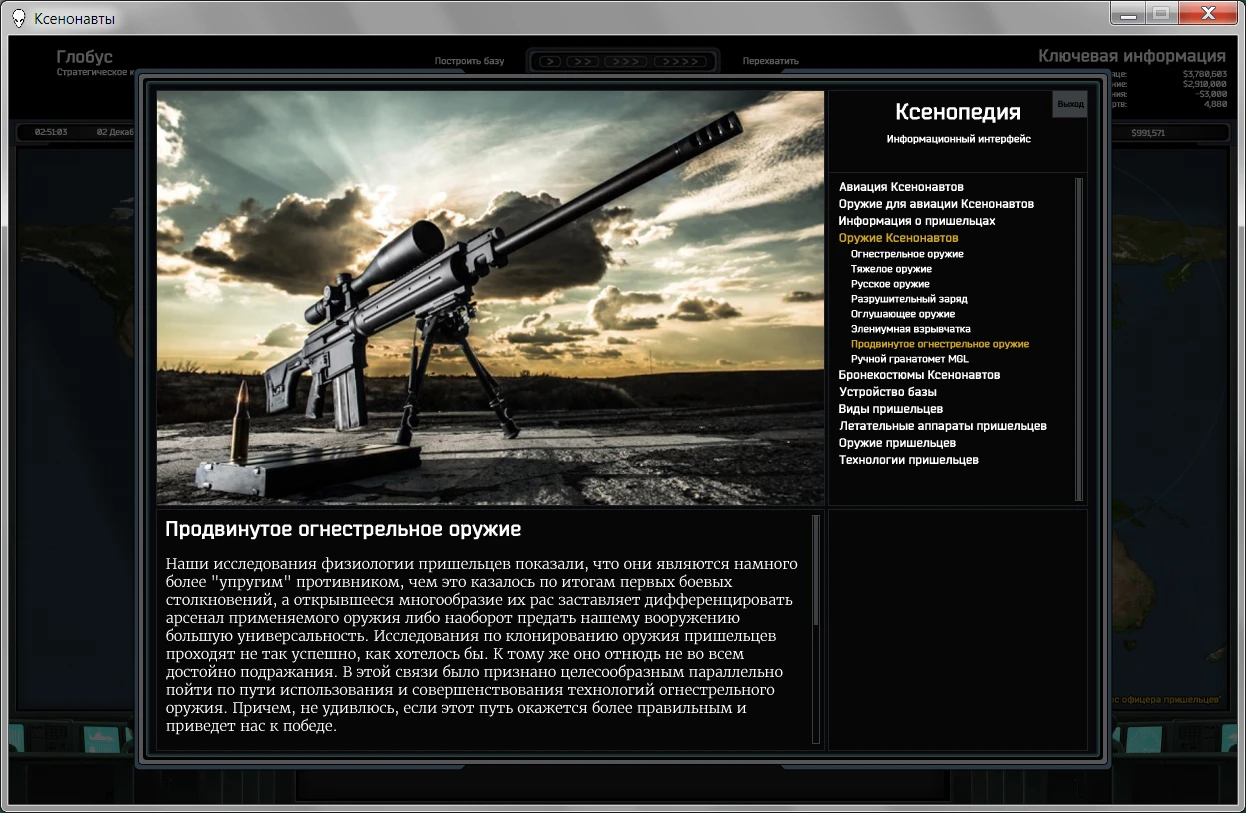Open the Тяжелое оружие entry
Viewport: 1246px width, 813px height.
coord(891,269)
